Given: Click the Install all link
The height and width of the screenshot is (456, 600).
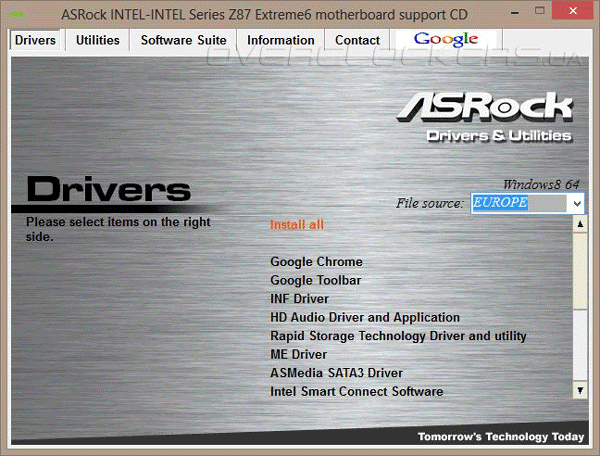Looking at the screenshot, I should tap(297, 225).
